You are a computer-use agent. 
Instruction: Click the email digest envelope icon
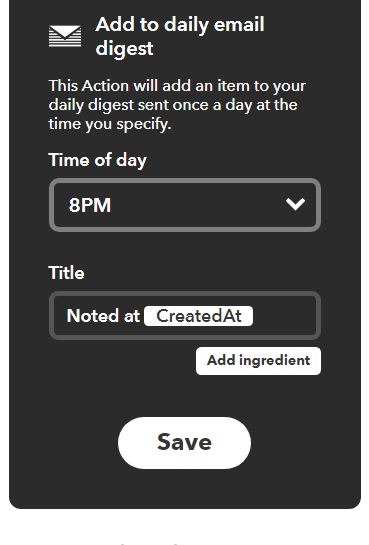[x=65, y=36]
